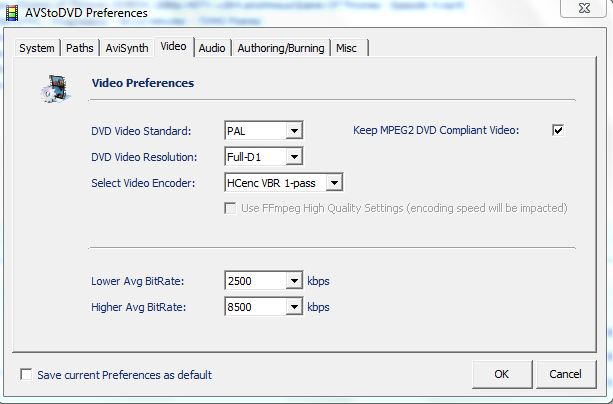This screenshot has width=613, height=404.
Task: Toggle Keep MPEG2 DVD Compliant Video checkbox
Action: pyautogui.click(x=558, y=130)
